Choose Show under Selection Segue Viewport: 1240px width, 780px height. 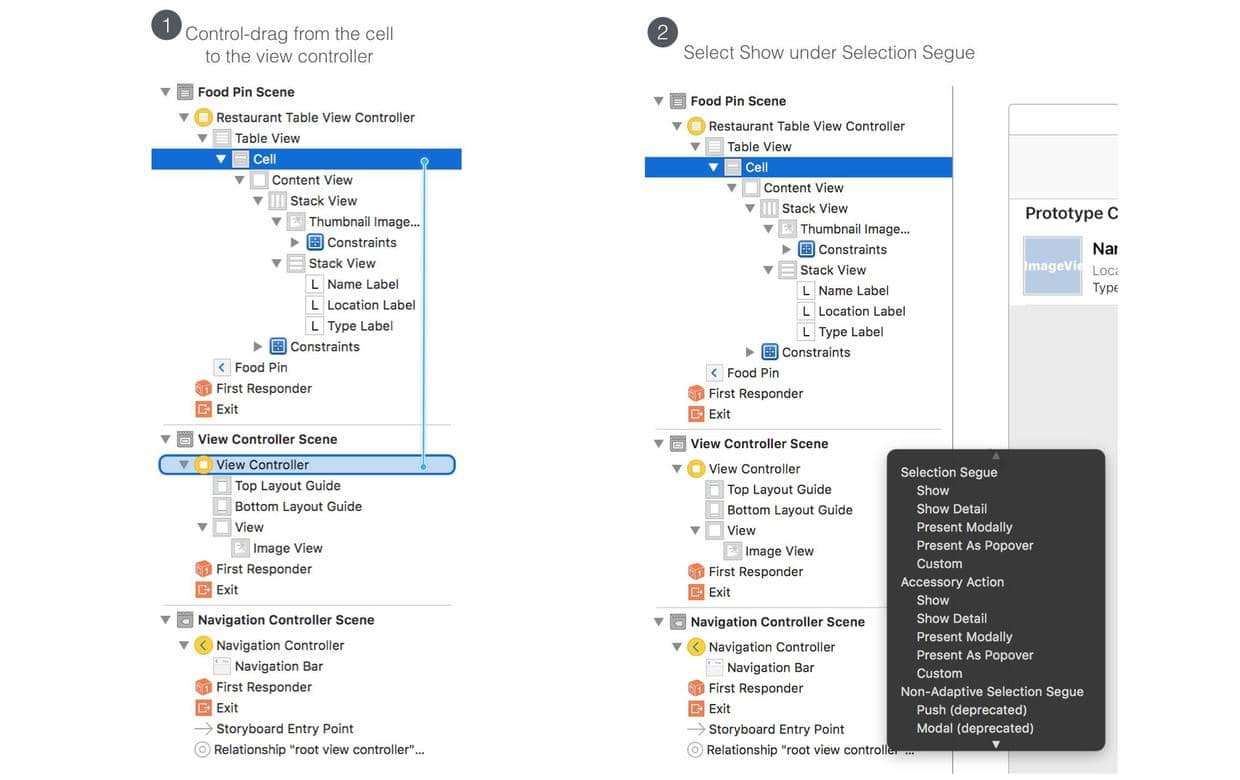pyautogui.click(x=933, y=490)
